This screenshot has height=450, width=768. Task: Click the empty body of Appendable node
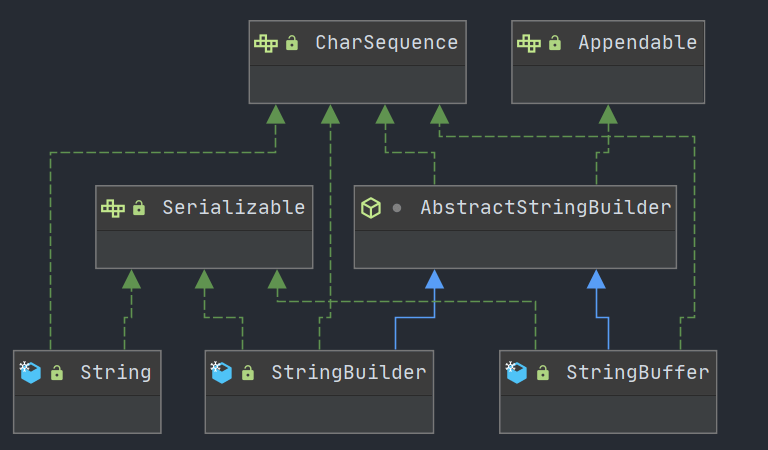(608, 83)
